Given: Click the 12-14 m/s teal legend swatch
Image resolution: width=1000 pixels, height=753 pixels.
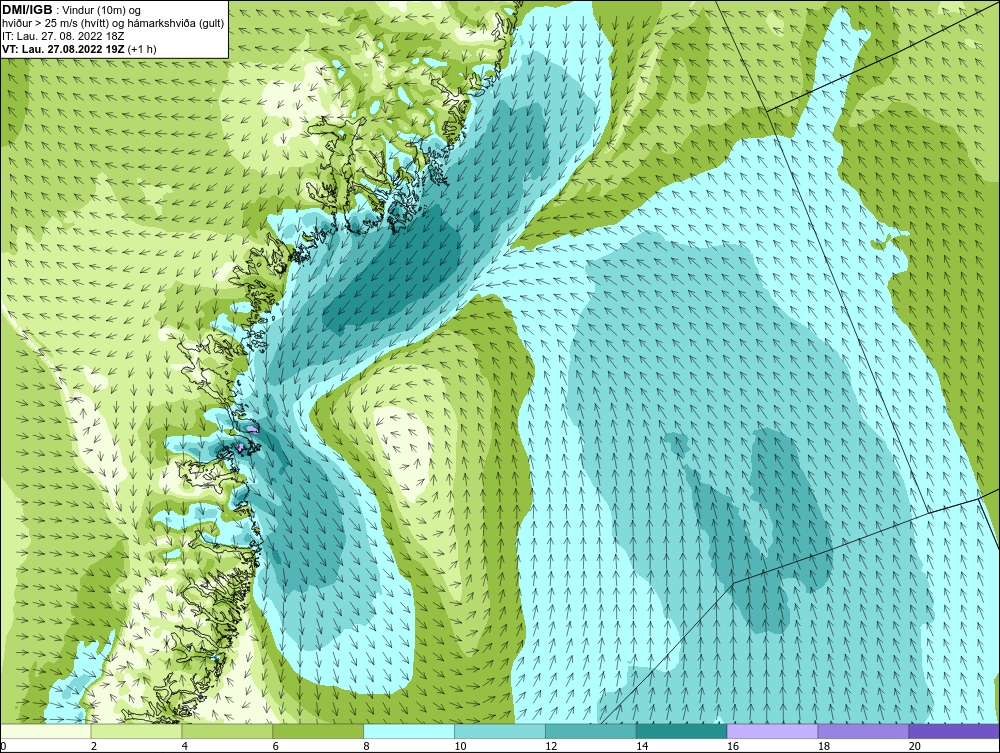Looking at the screenshot, I should [x=591, y=731].
